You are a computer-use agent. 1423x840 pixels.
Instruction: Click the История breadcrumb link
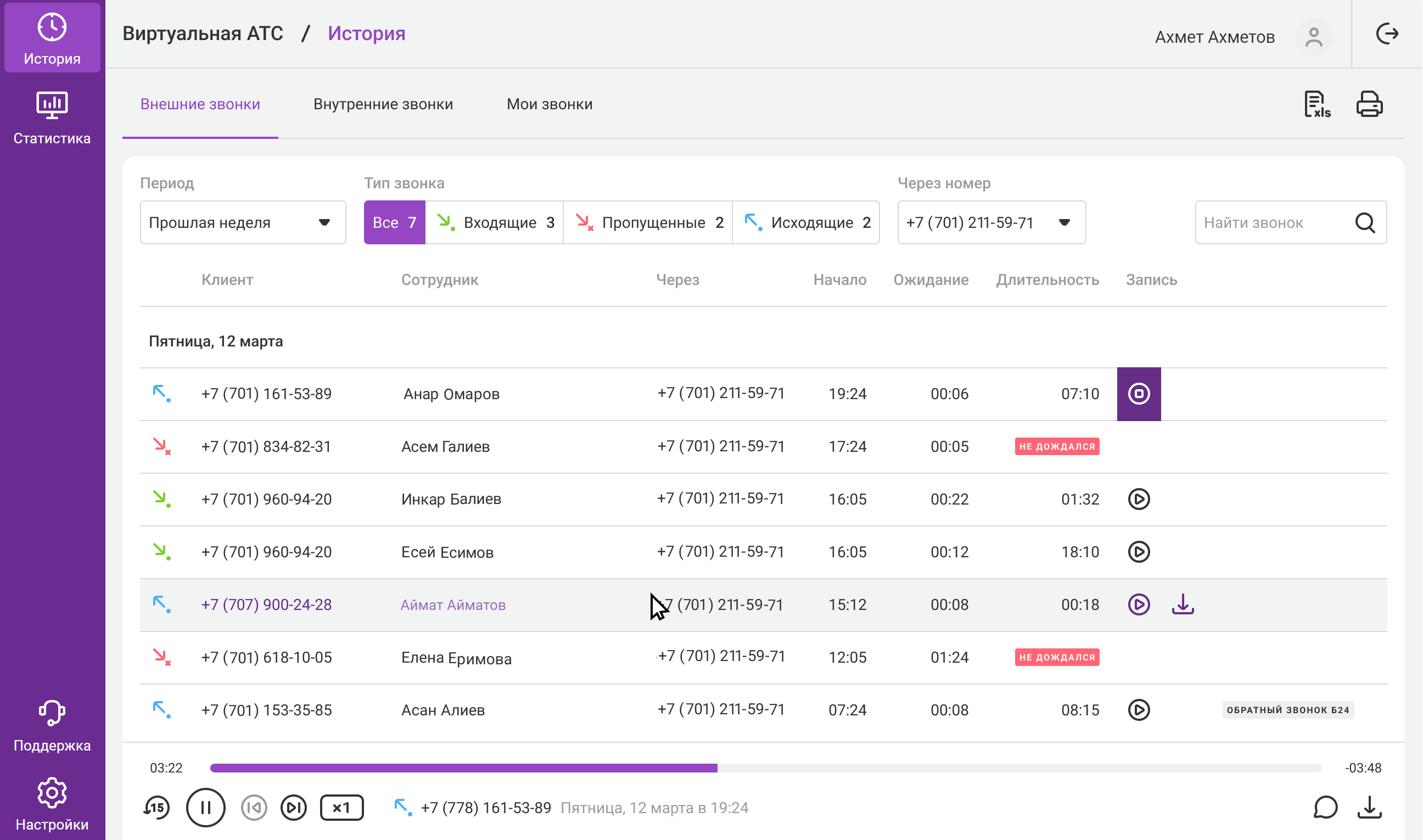[367, 33]
